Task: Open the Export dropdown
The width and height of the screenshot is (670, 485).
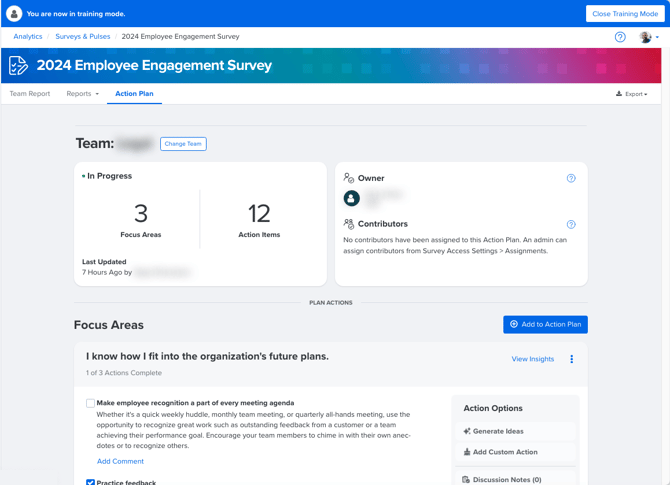Action: pos(632,94)
